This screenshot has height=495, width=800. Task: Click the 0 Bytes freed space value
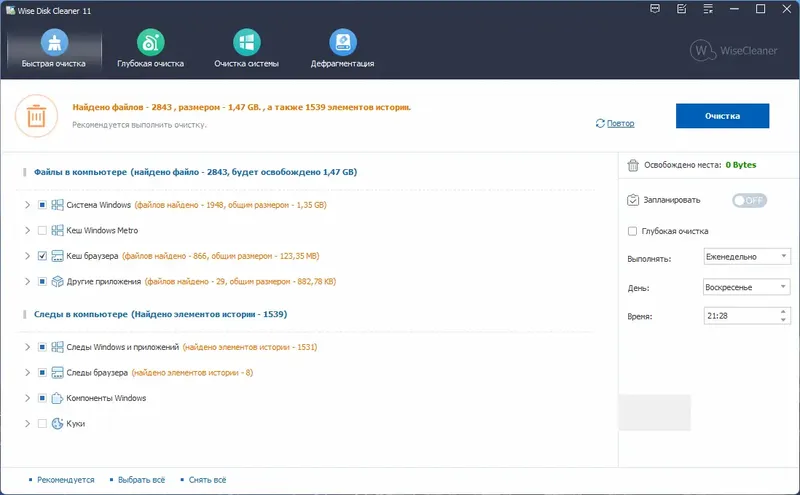(x=741, y=165)
